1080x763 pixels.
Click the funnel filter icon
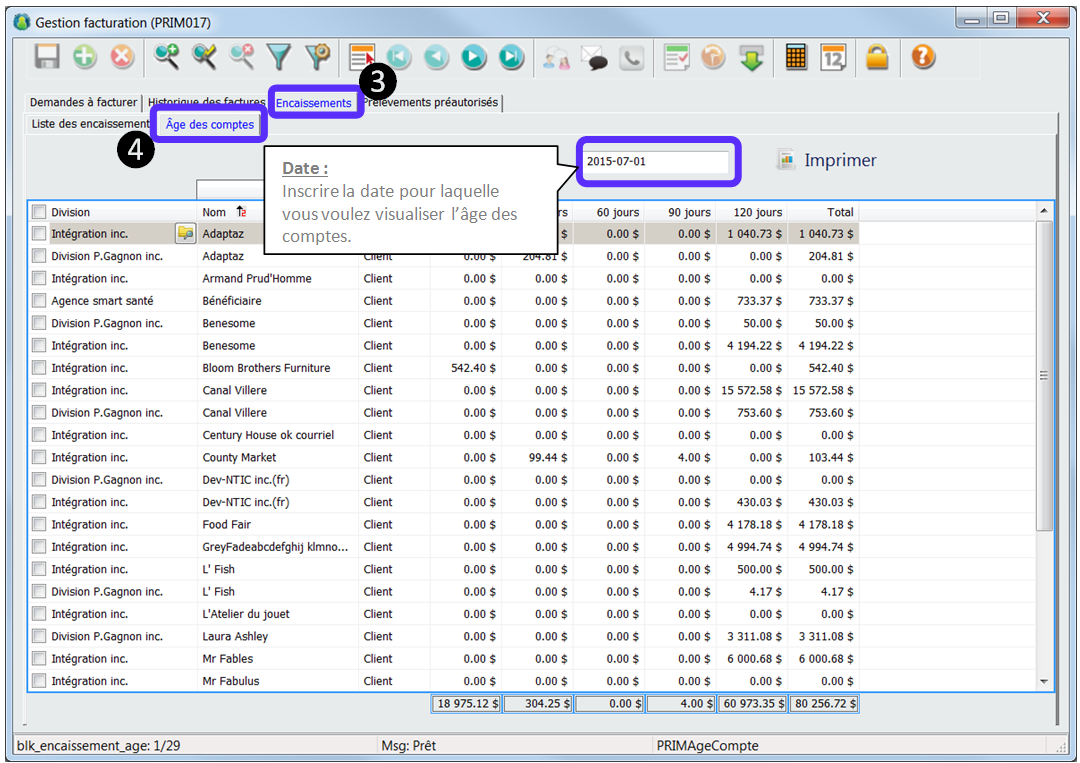279,58
